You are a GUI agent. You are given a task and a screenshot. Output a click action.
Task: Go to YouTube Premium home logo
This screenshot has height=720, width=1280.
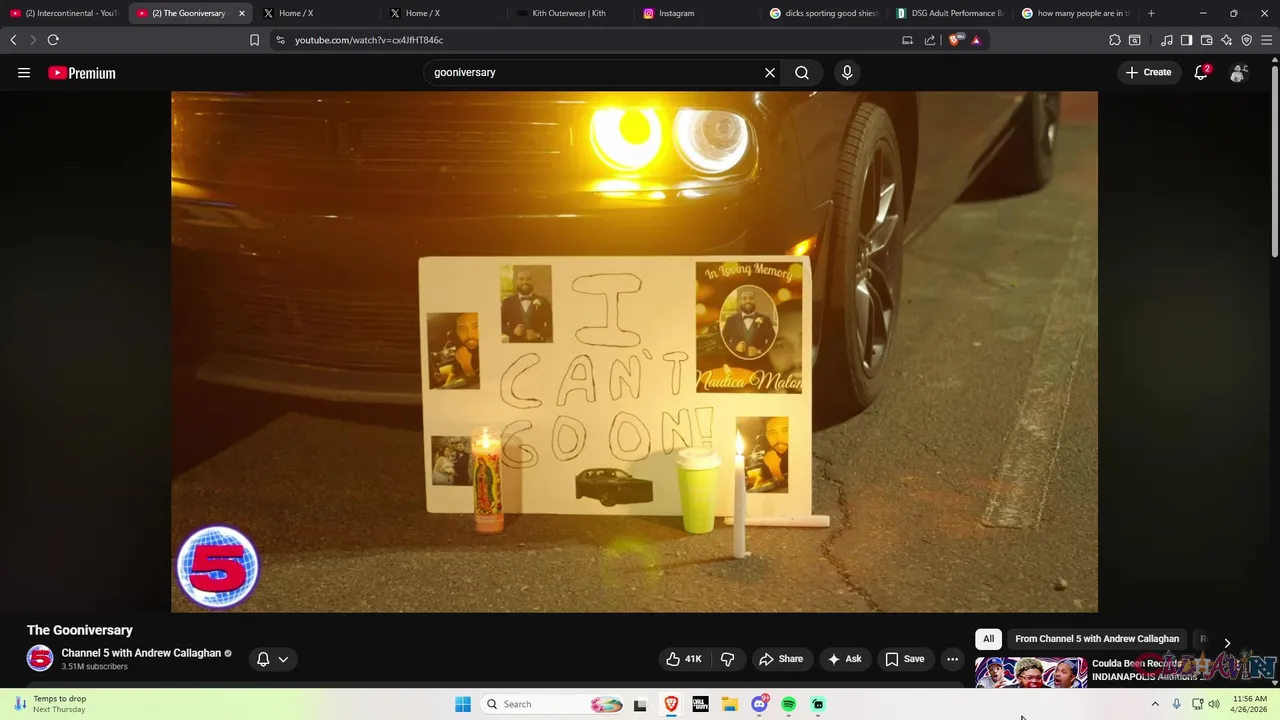[82, 73]
